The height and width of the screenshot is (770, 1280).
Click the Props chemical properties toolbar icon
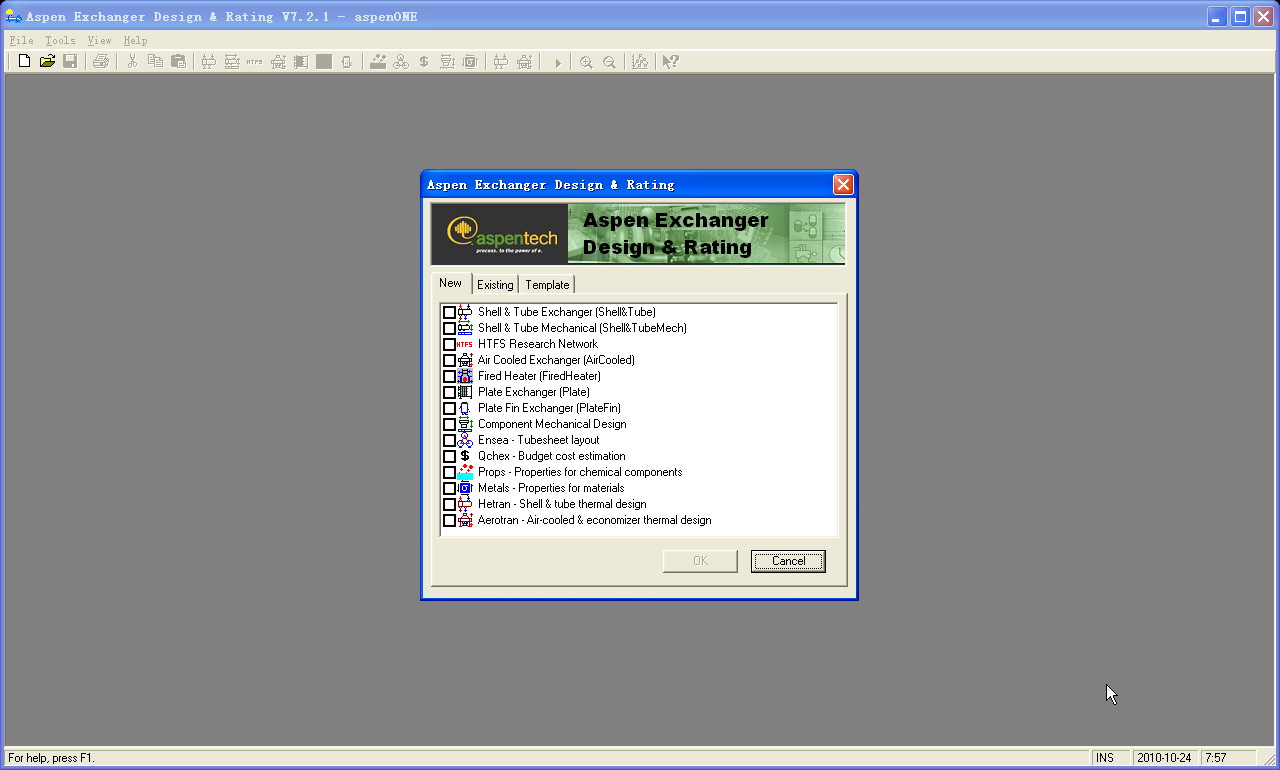click(378, 62)
